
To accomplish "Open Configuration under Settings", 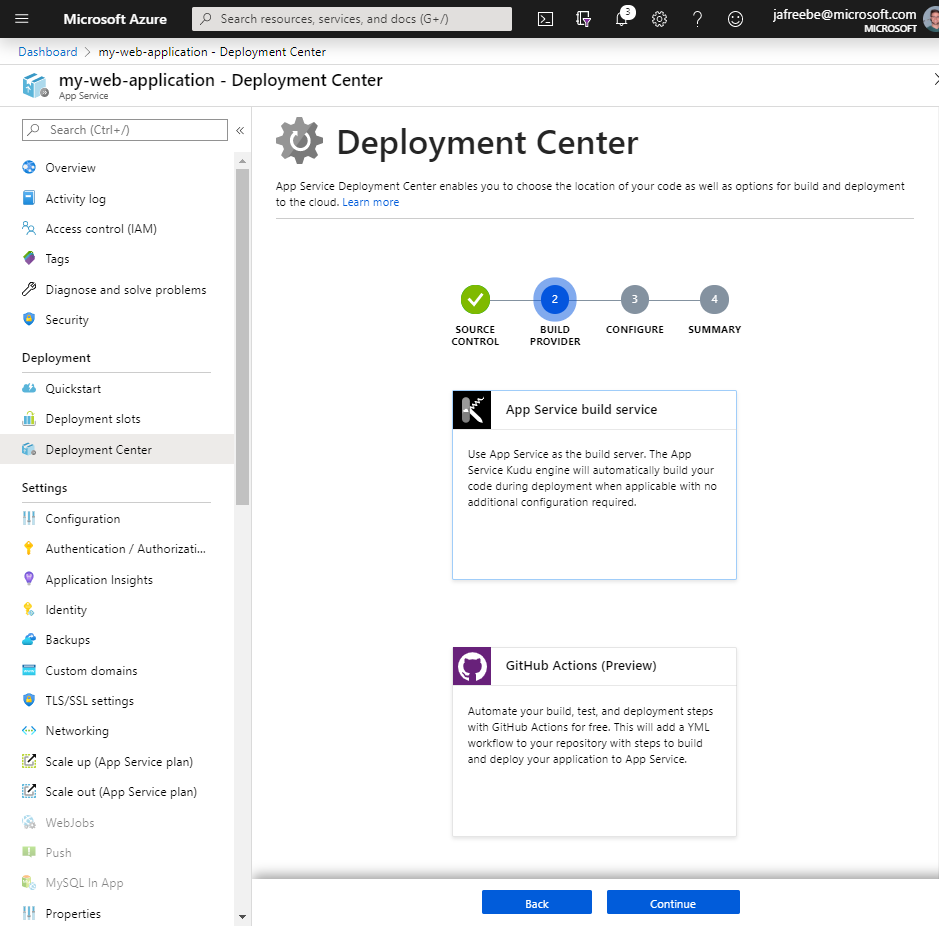I will tap(82, 519).
